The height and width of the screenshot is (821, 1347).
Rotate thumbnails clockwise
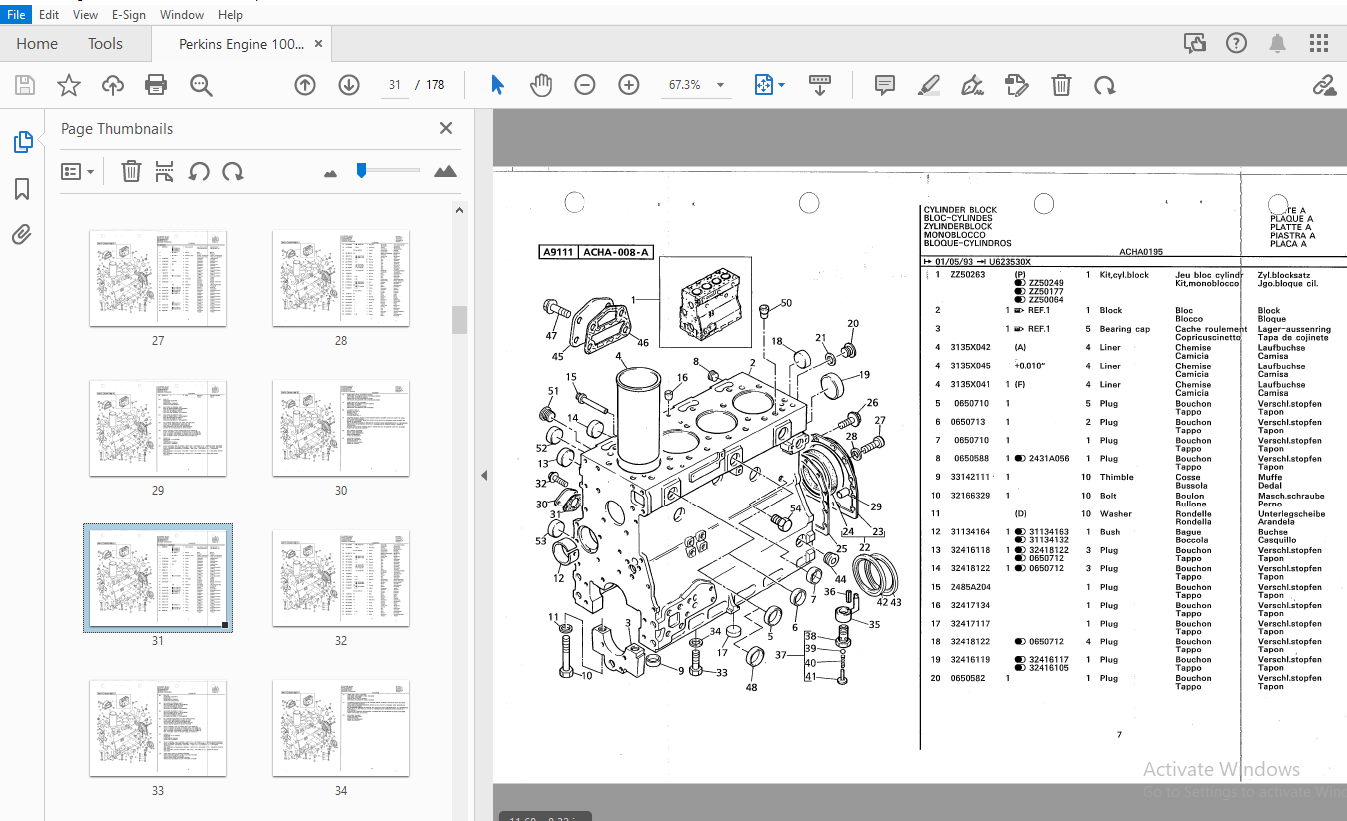(x=233, y=171)
